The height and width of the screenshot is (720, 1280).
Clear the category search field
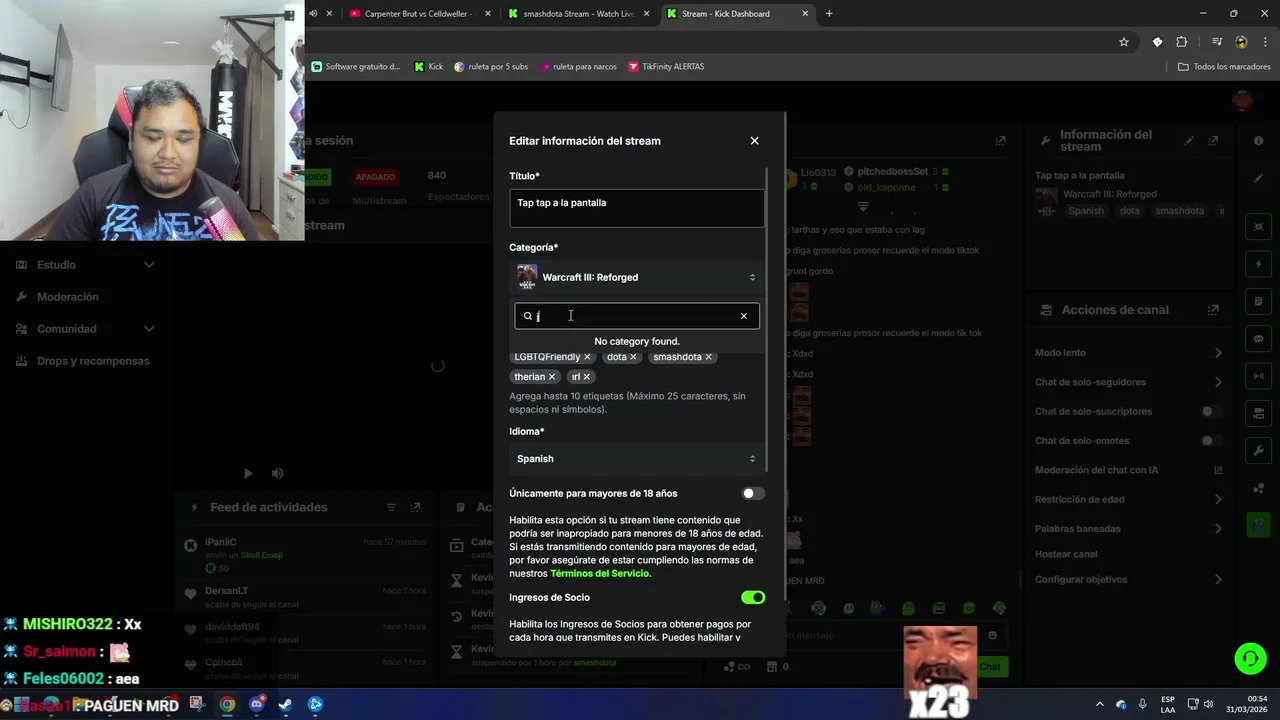pos(743,316)
